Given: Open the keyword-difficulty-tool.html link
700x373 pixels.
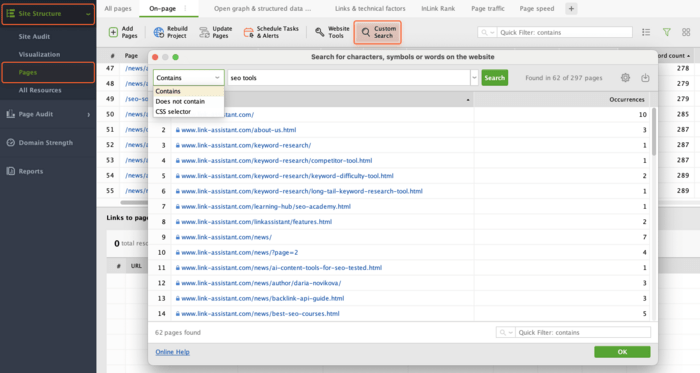Looking at the screenshot, I should [287, 175].
